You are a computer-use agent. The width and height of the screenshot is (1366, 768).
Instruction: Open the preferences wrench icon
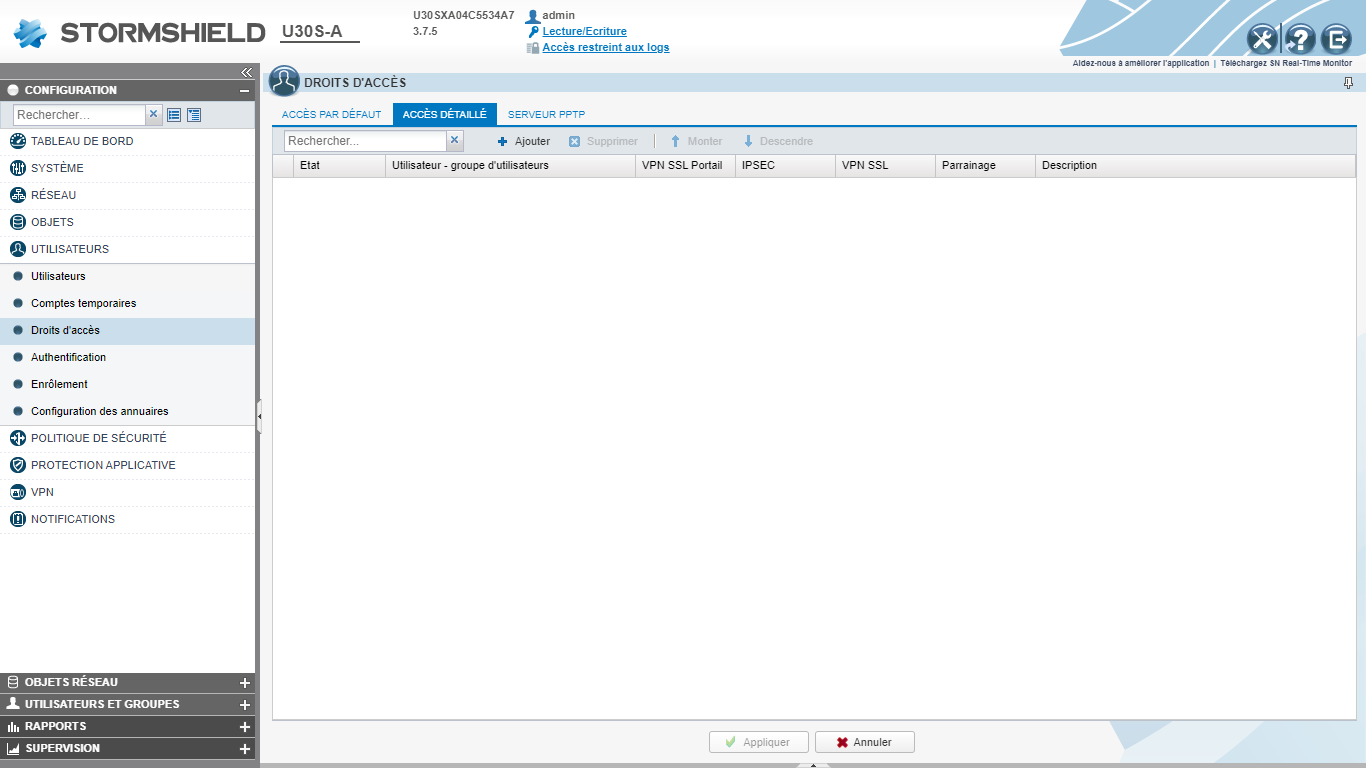pyautogui.click(x=1262, y=39)
